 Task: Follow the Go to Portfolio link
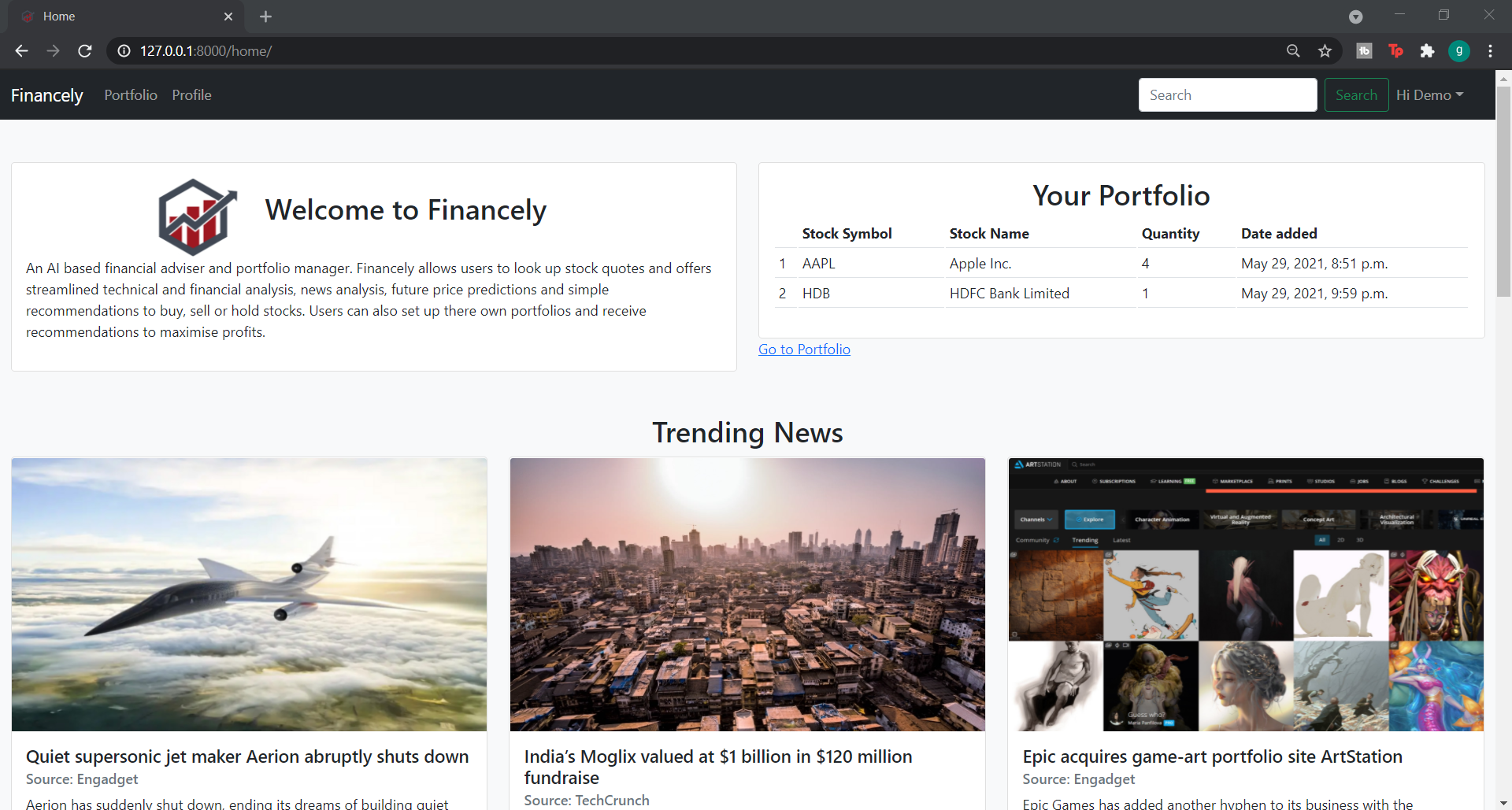pos(804,350)
